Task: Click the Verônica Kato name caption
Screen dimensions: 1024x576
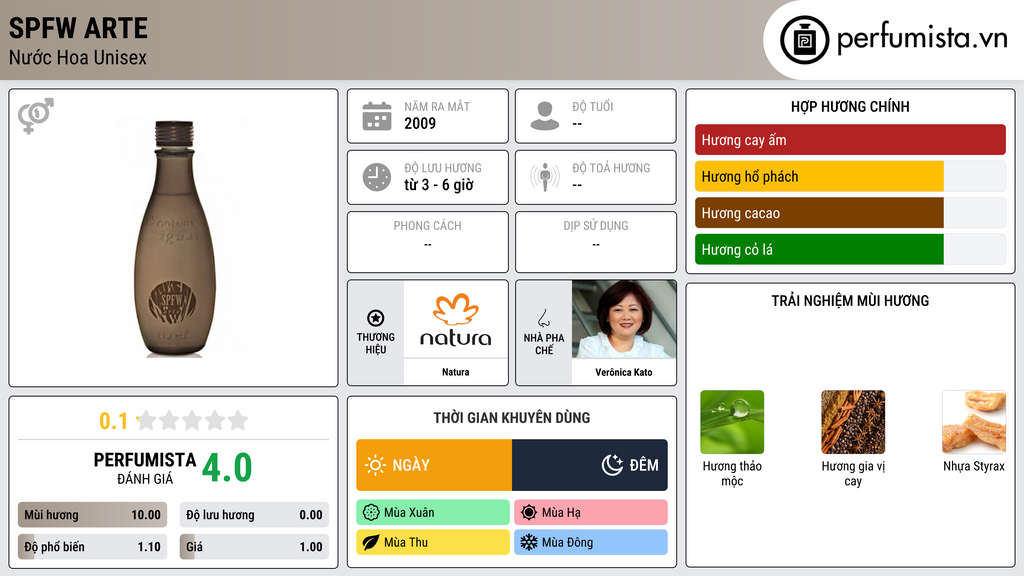Action: (624, 372)
